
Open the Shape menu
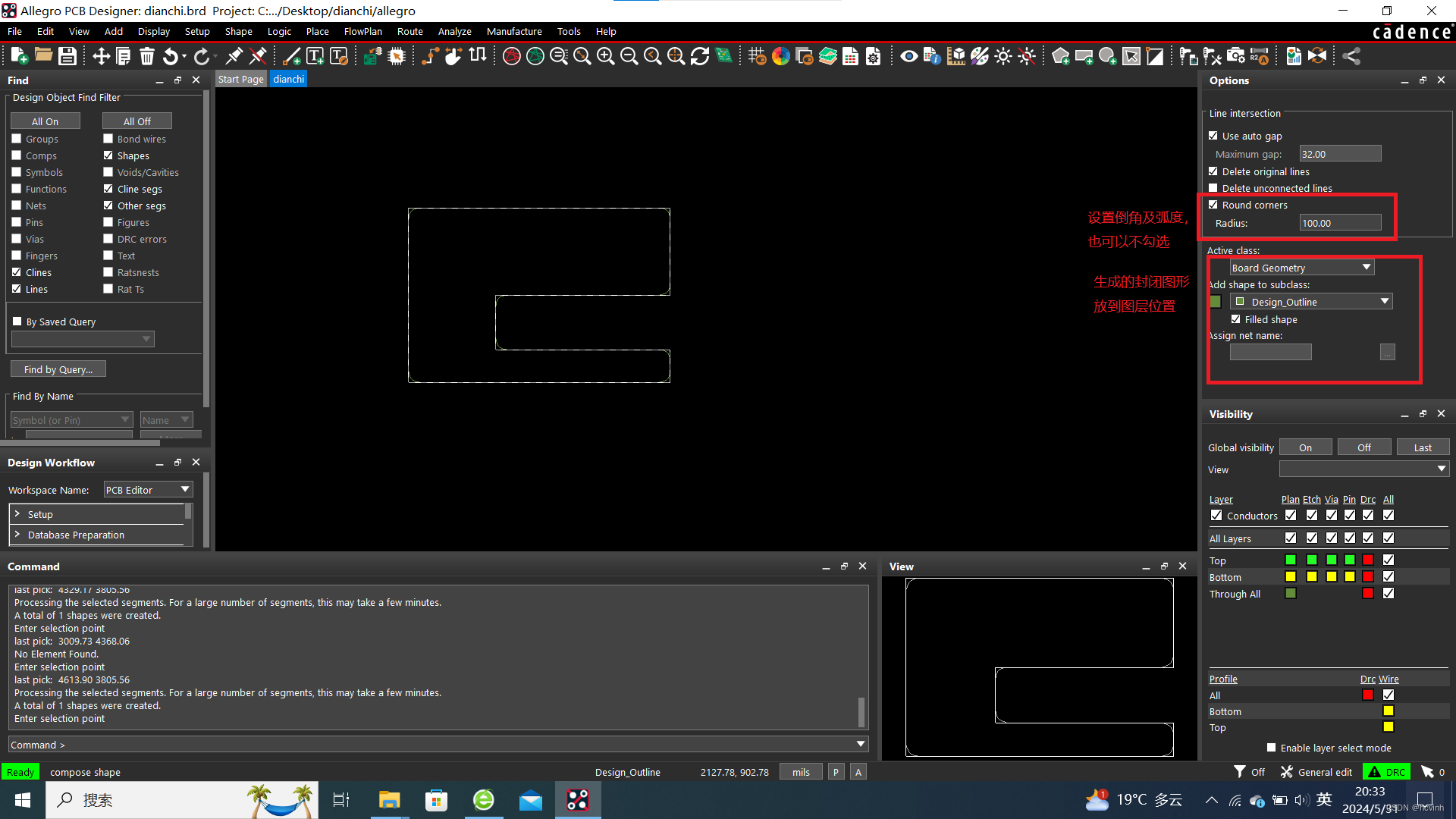(238, 31)
